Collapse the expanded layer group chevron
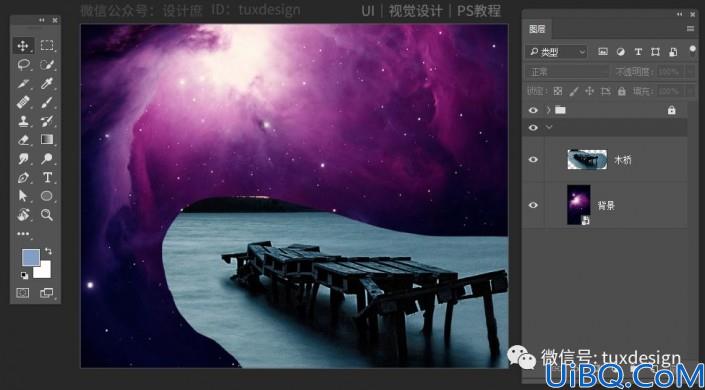This screenshot has height=390, width=705. [548, 127]
